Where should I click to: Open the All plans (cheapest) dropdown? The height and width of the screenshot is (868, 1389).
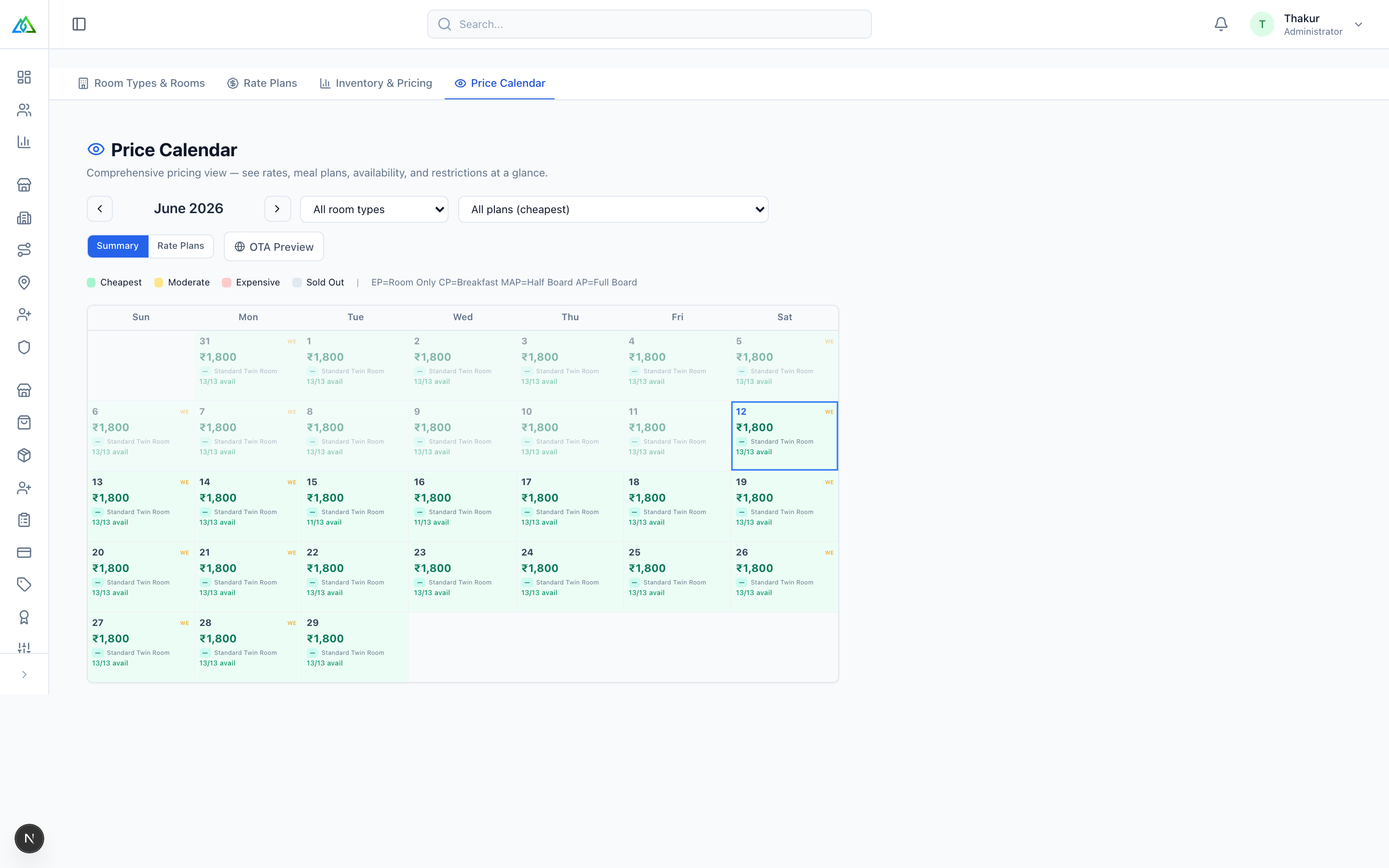coord(613,210)
